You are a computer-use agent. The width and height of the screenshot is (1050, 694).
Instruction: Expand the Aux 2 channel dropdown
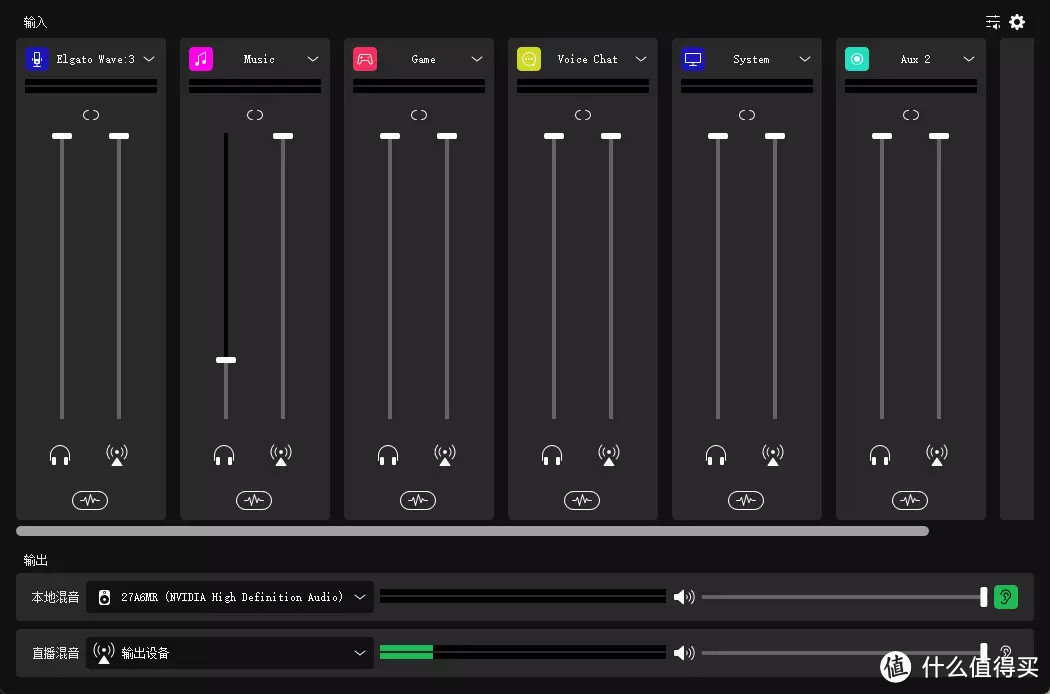point(970,59)
